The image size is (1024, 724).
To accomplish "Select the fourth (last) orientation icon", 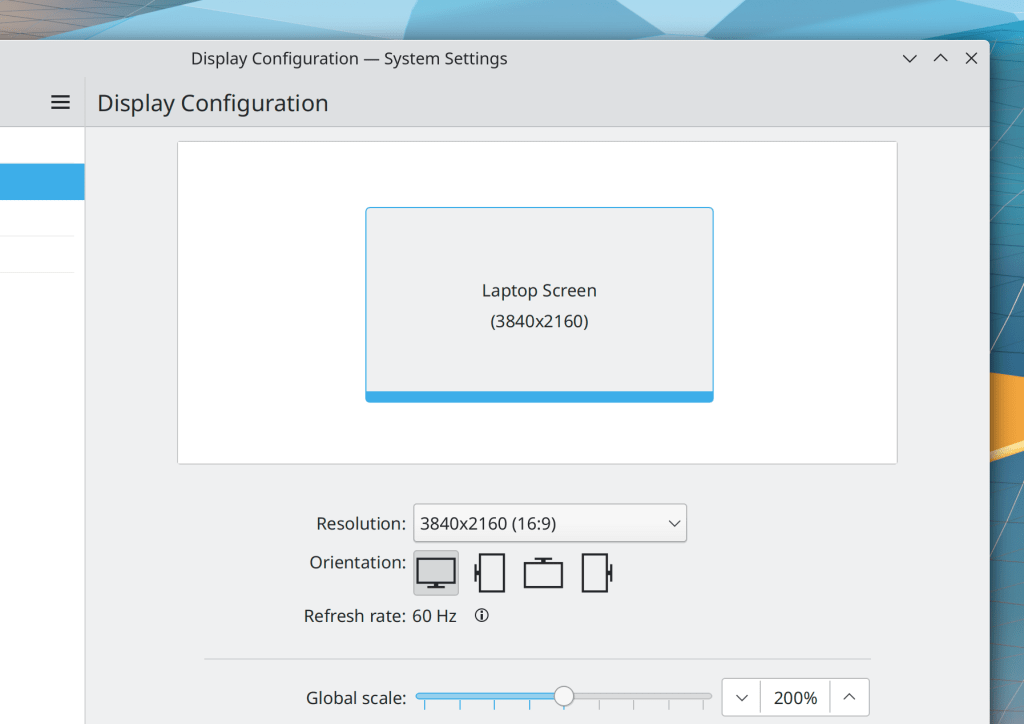I will pos(597,573).
